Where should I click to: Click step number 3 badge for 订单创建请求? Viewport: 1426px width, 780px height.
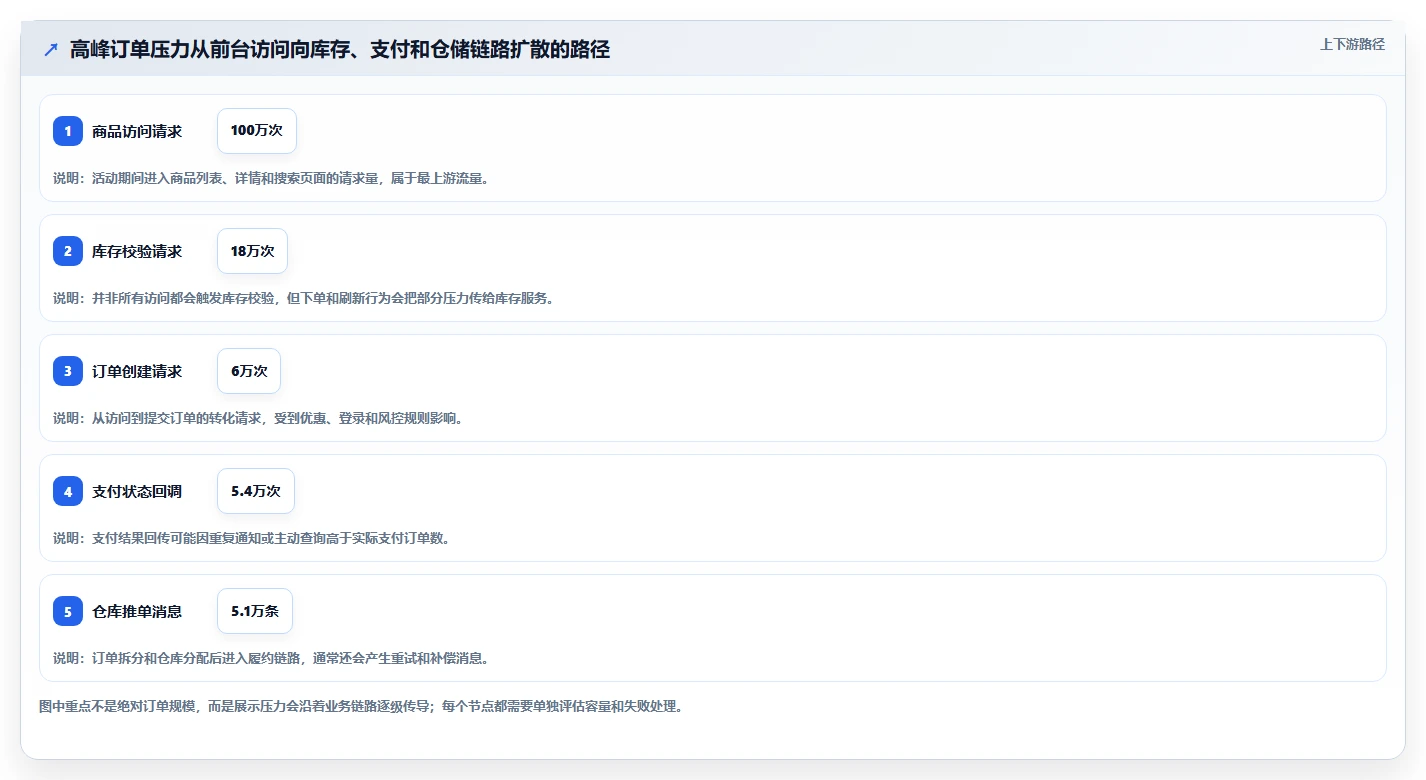point(68,371)
